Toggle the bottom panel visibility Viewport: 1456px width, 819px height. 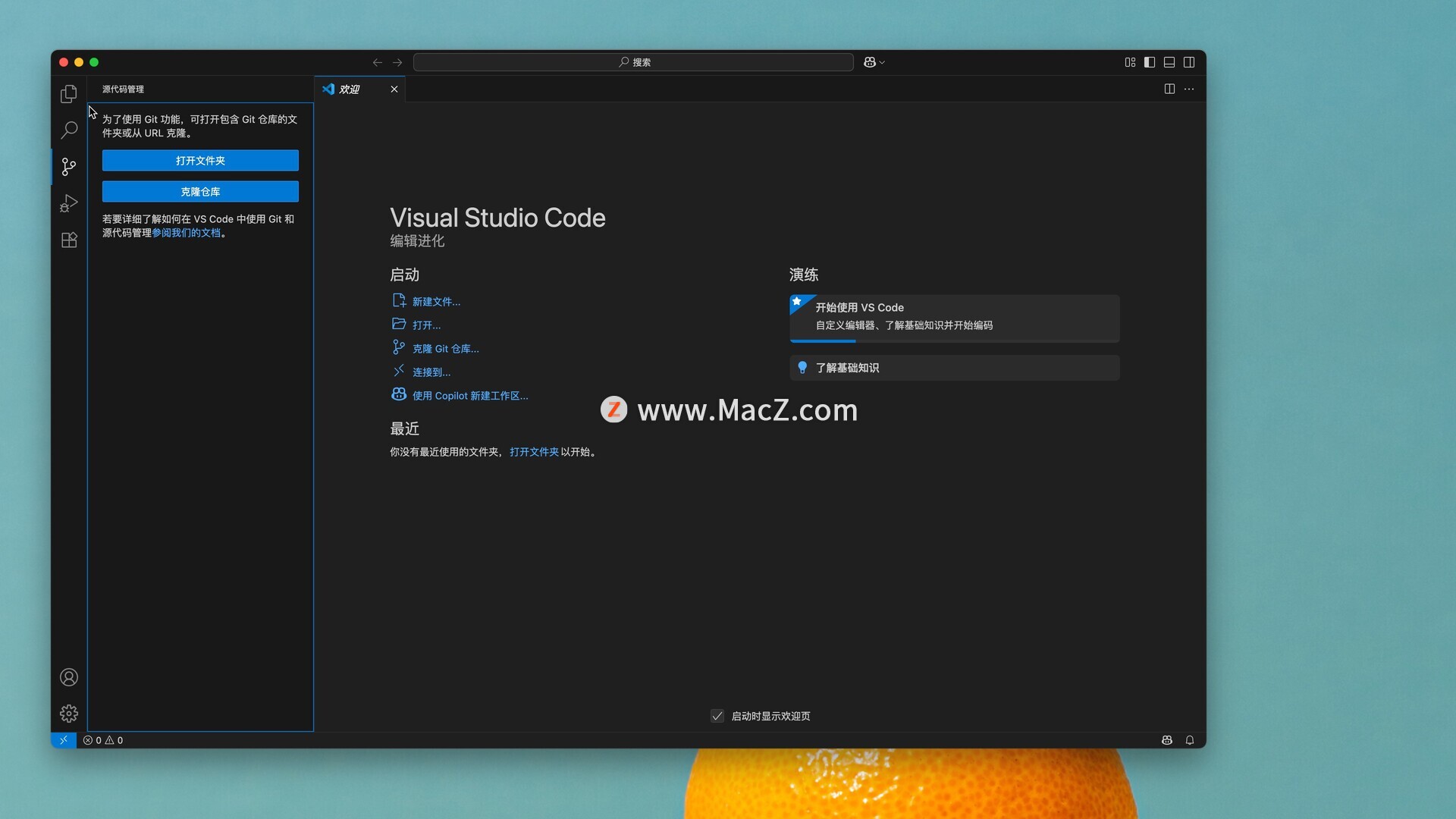1169,62
